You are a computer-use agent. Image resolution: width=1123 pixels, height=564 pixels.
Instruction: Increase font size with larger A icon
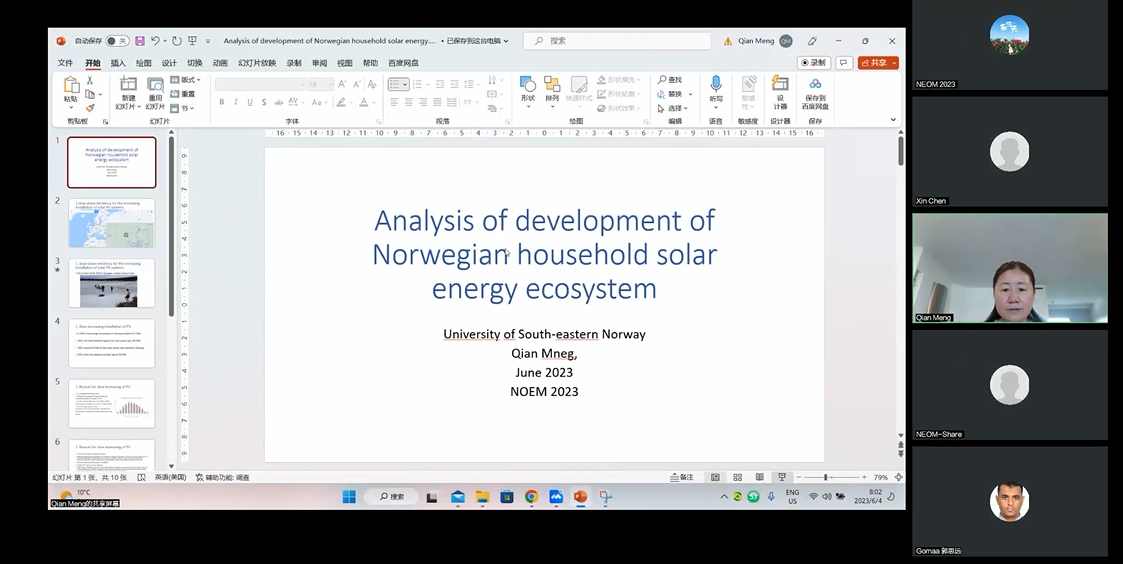pyautogui.click(x=342, y=84)
